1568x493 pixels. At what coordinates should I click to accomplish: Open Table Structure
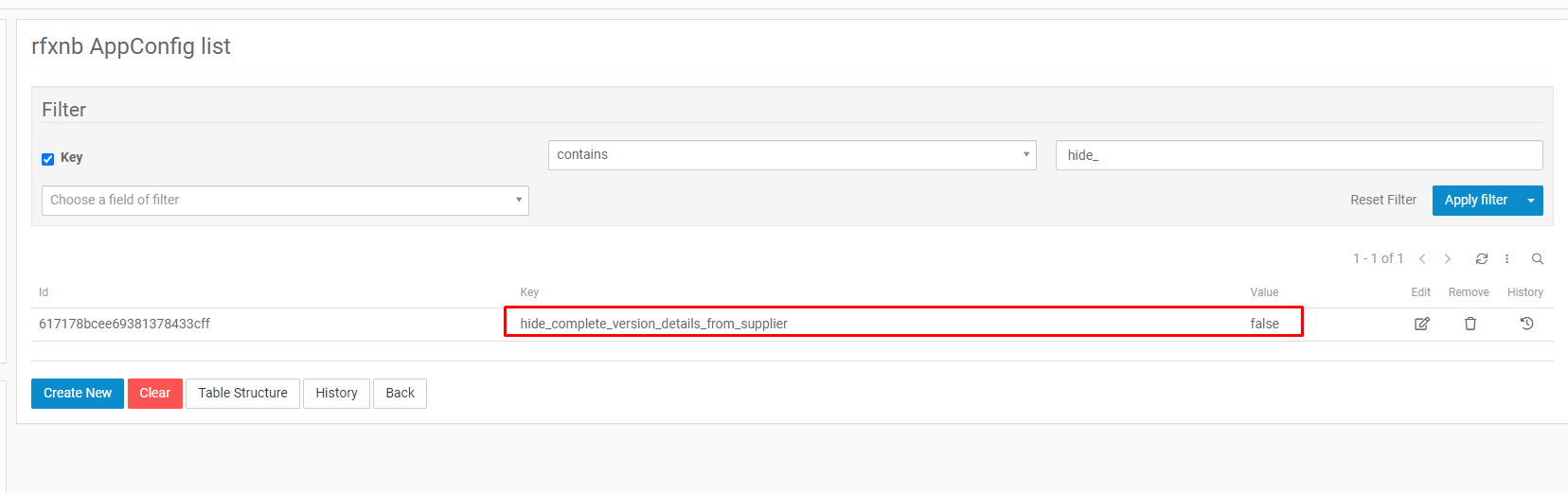coord(242,394)
